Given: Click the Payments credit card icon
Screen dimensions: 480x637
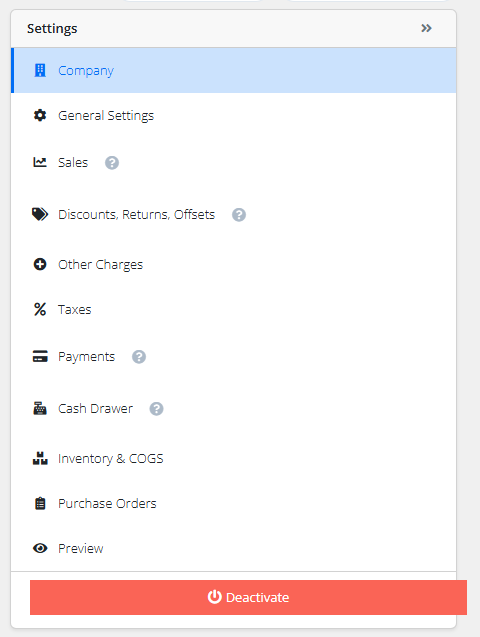Looking at the screenshot, I should [40, 356].
